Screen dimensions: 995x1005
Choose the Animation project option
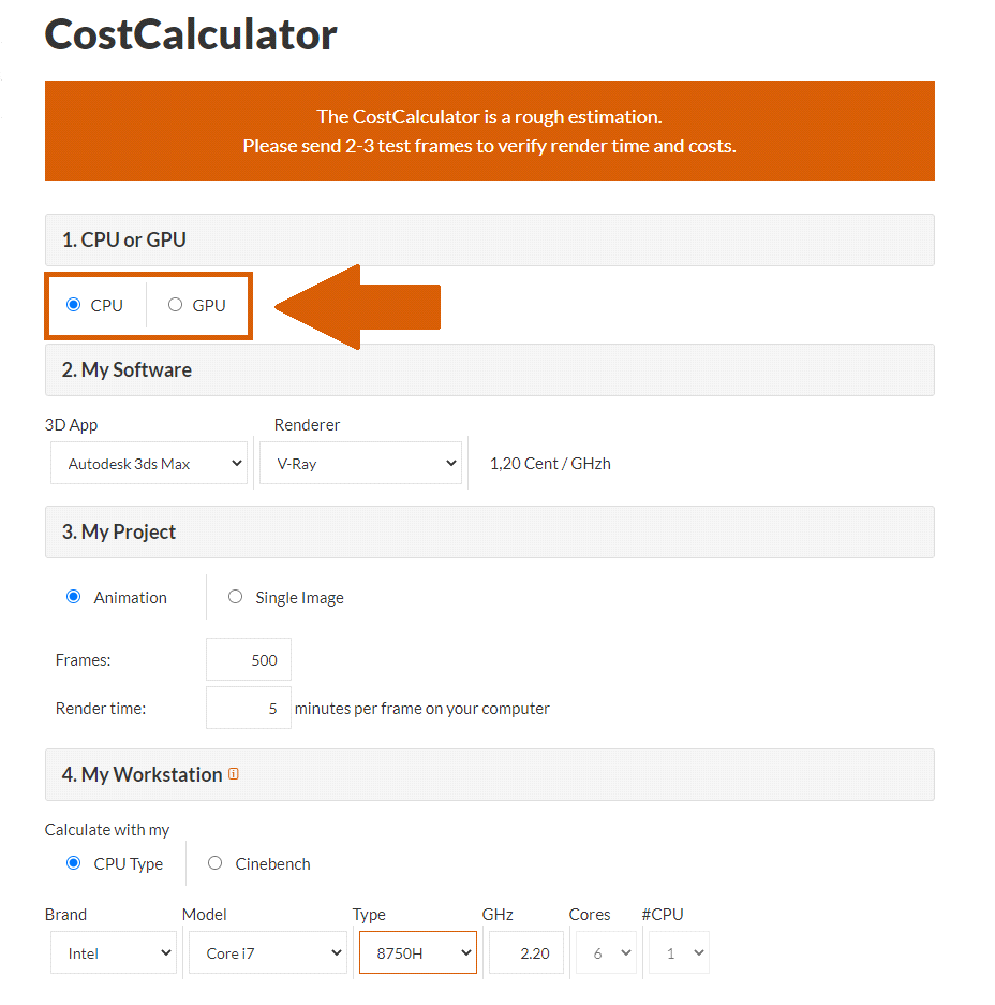click(x=73, y=597)
